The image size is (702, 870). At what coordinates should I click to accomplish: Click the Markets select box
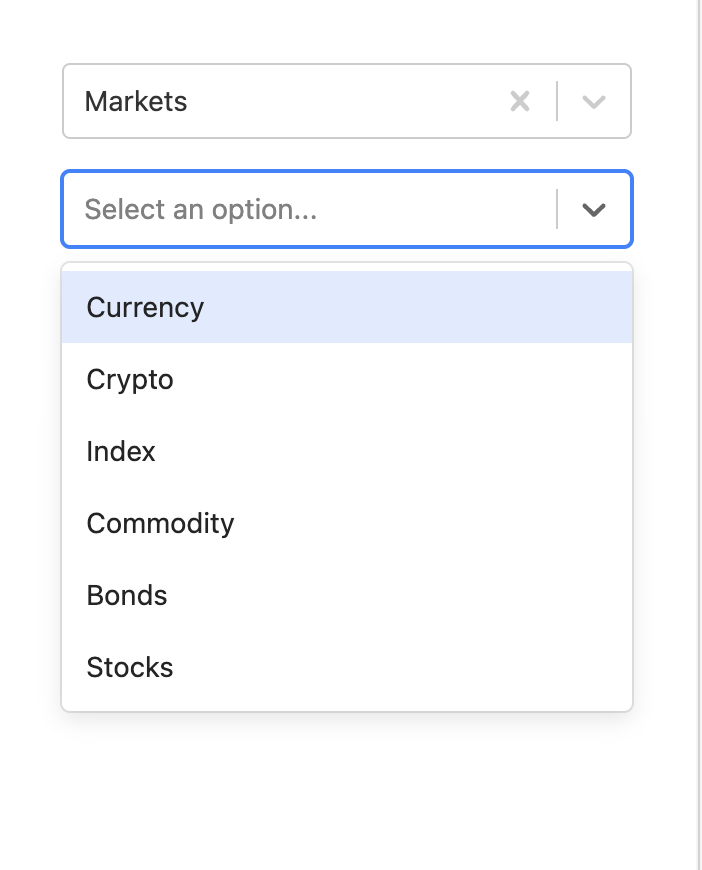click(300, 100)
